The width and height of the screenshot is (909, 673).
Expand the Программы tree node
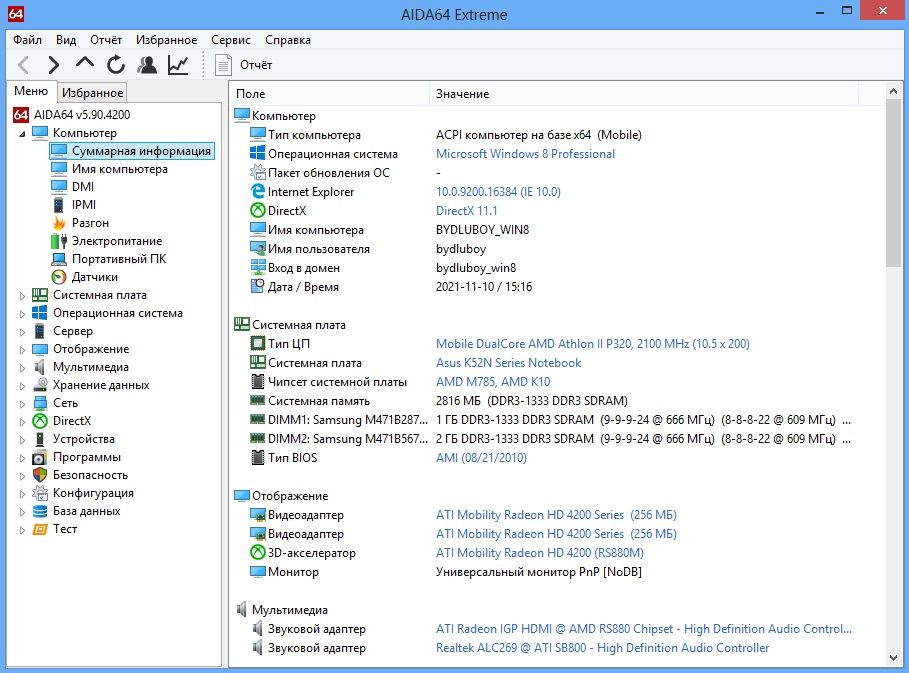pyautogui.click(x=22, y=457)
